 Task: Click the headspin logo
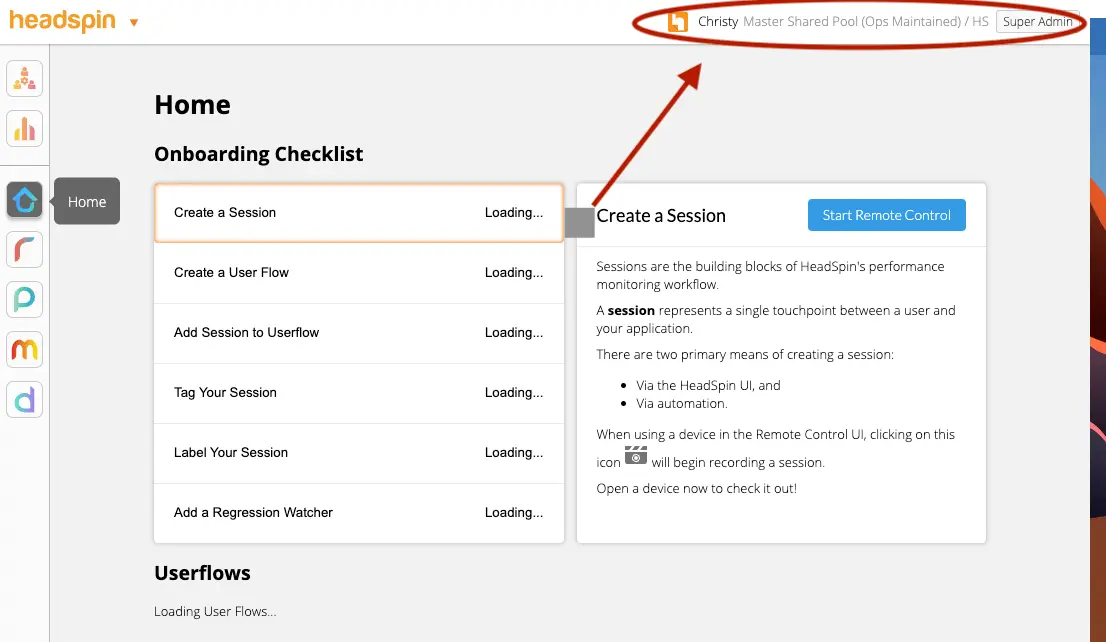pyautogui.click(x=62, y=20)
